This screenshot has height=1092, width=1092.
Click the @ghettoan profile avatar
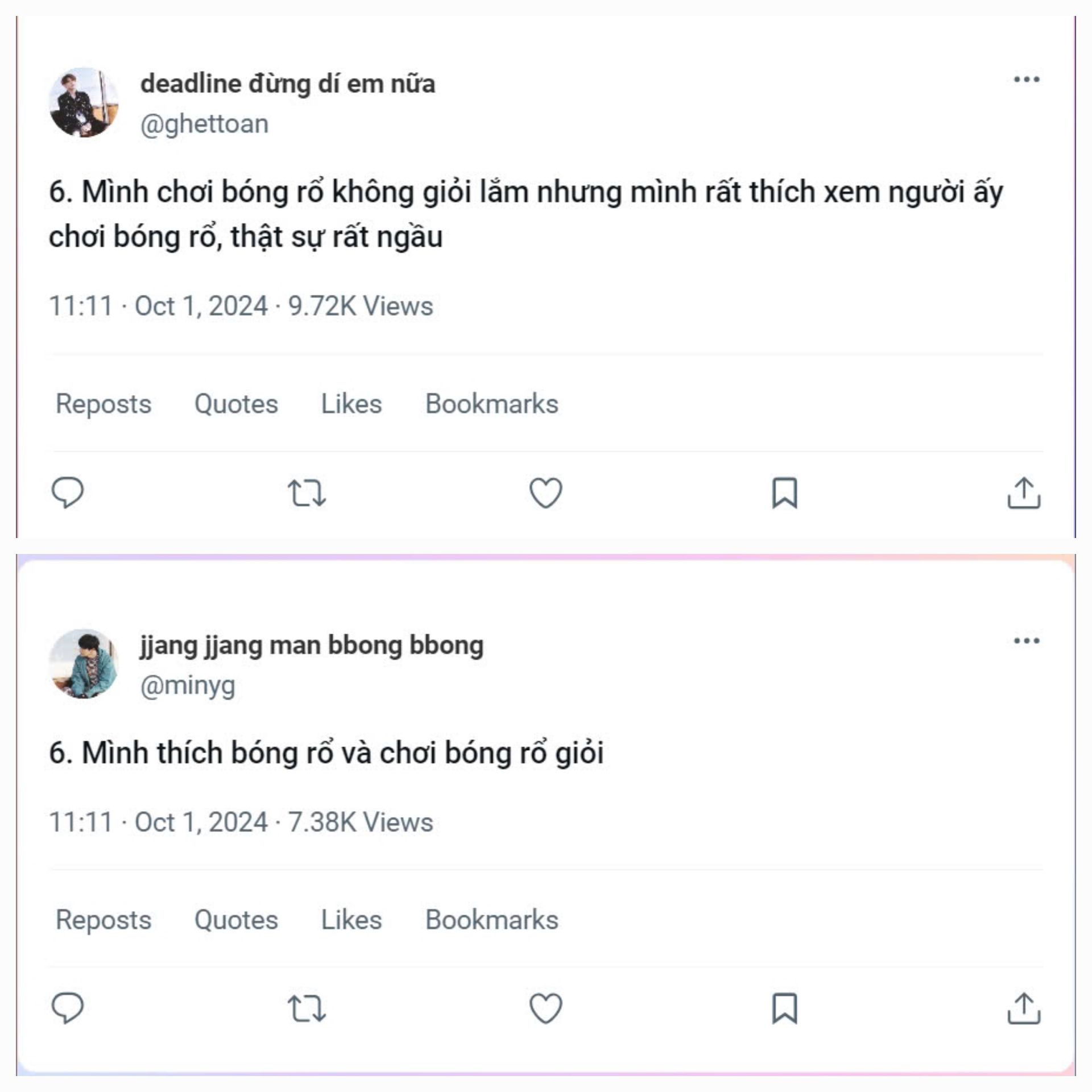pos(84,102)
